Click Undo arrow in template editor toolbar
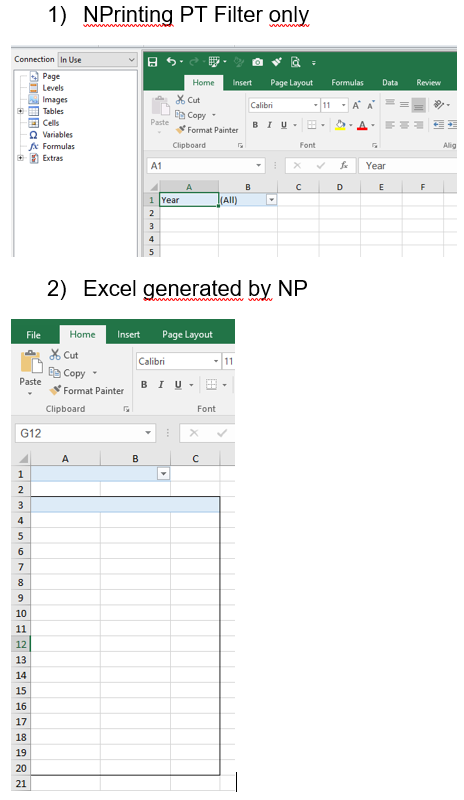Viewport: 464px width, 800px height. click(172, 62)
